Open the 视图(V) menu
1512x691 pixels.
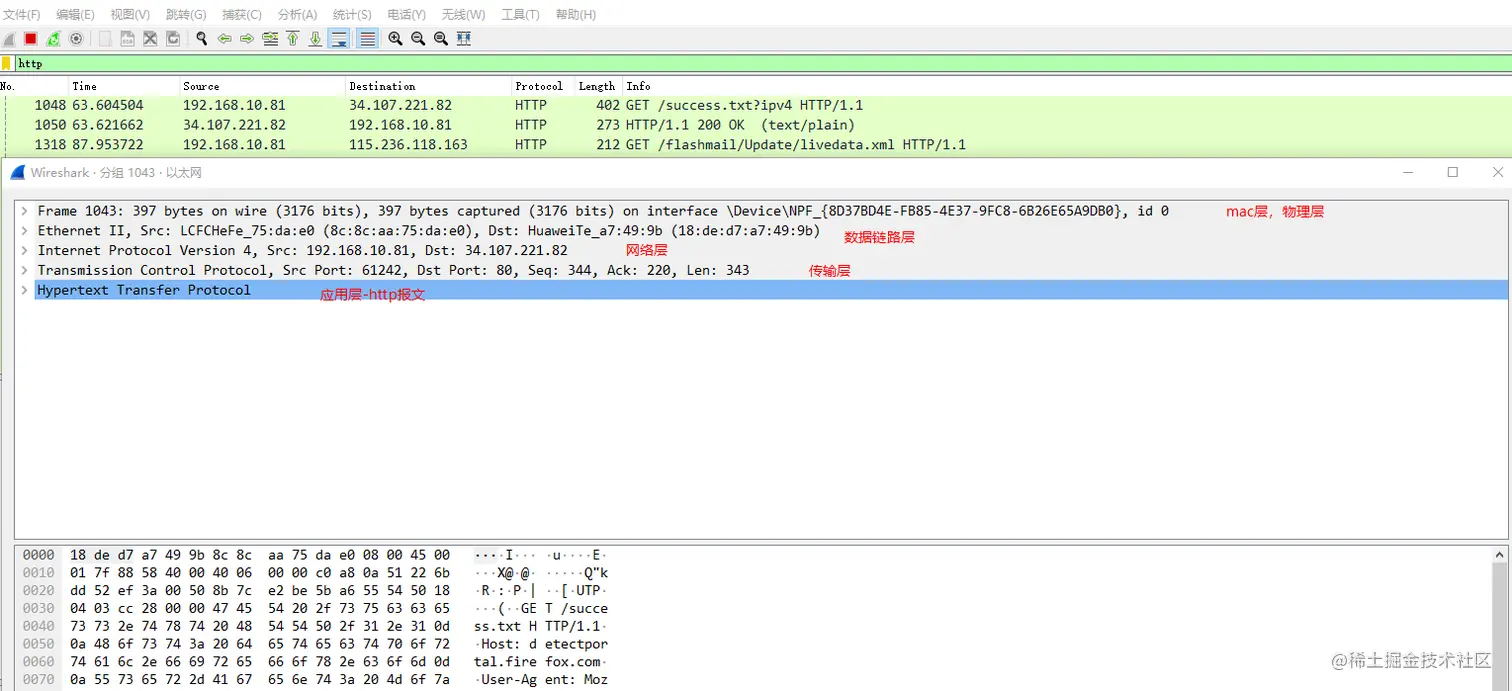point(130,15)
